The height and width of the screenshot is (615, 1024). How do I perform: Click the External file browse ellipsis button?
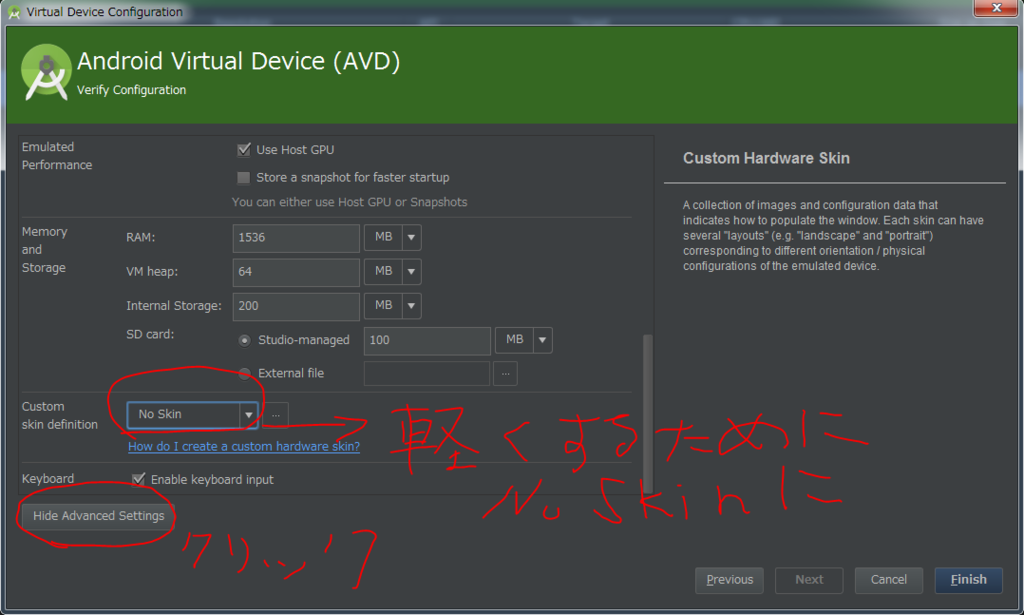pos(505,373)
